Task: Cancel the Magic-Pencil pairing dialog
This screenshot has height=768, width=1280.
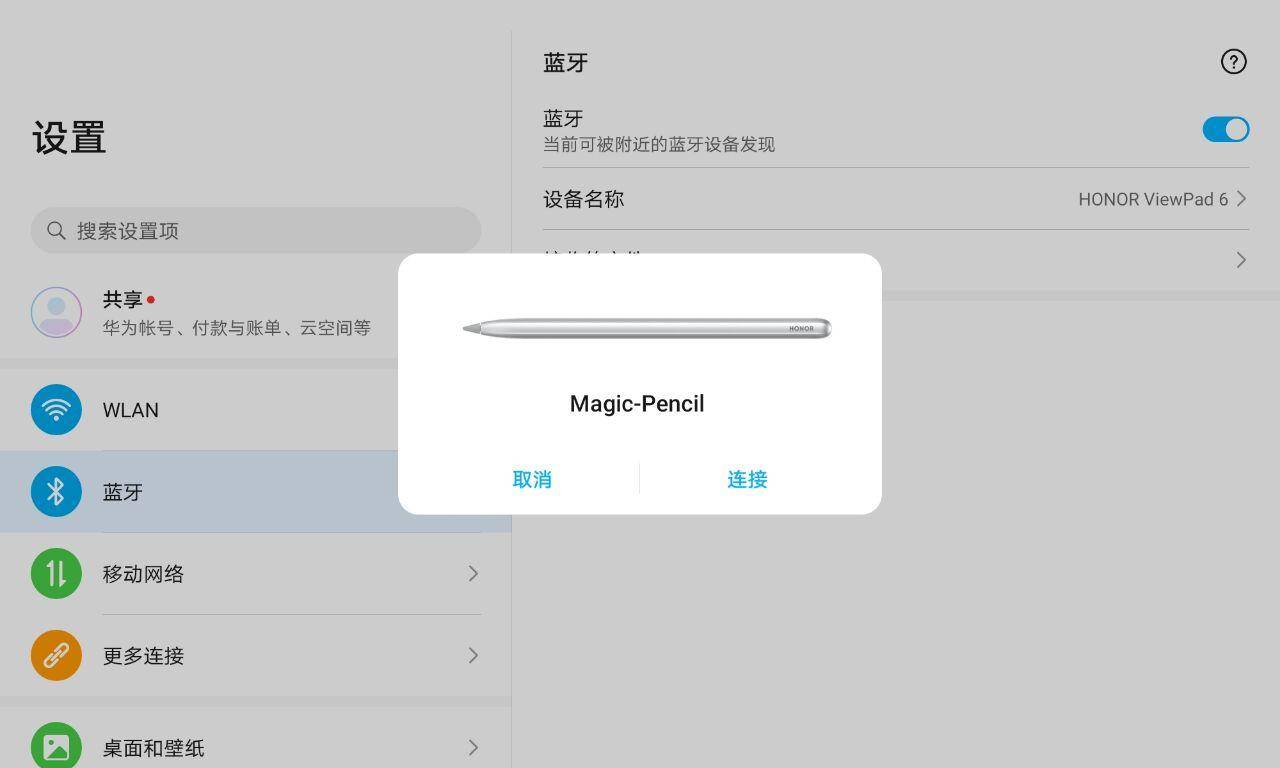Action: click(532, 479)
